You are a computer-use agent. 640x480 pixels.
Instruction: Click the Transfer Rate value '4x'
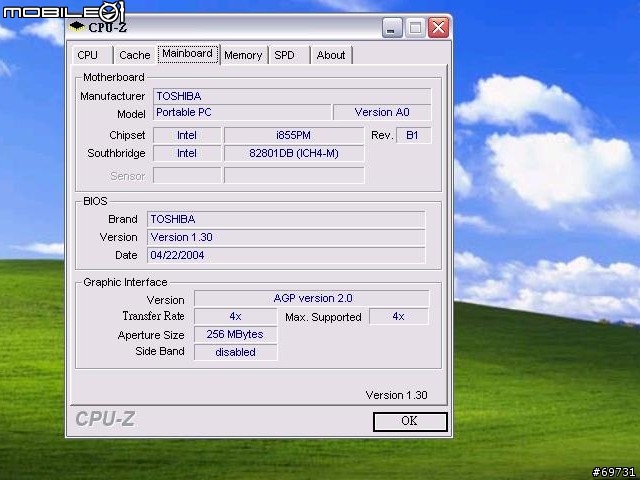[x=236, y=316]
